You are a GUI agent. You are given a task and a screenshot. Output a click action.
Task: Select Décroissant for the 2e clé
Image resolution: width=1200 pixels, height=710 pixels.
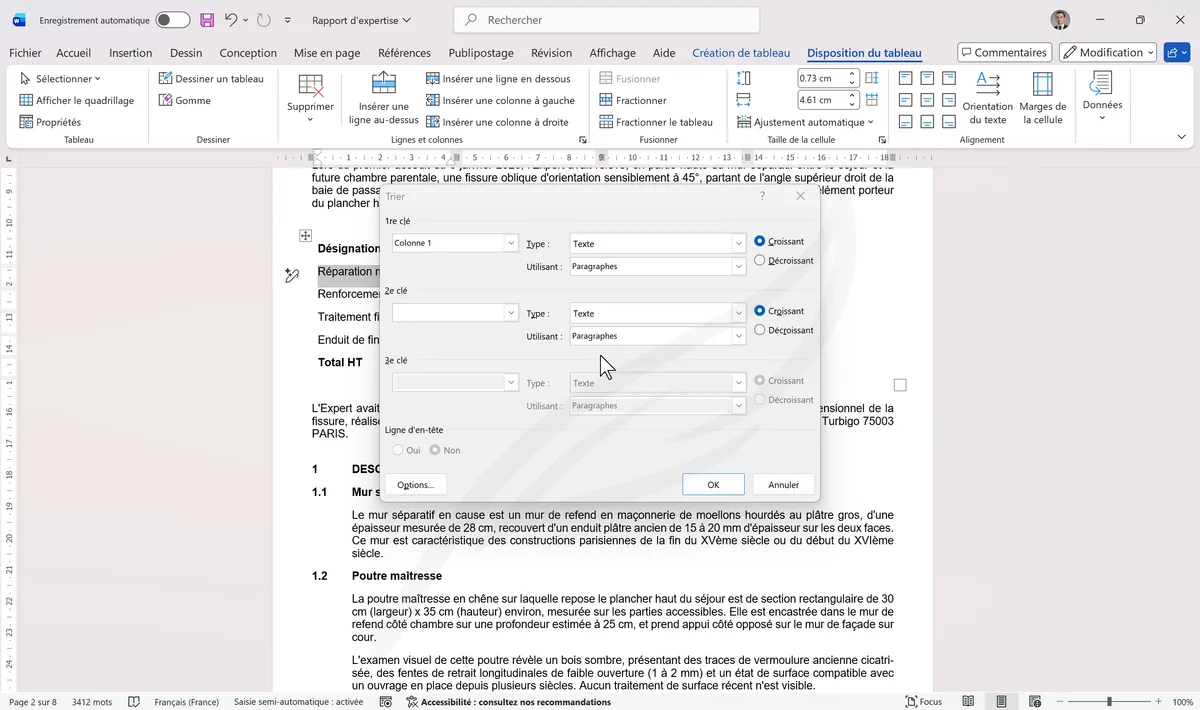pyautogui.click(x=760, y=330)
